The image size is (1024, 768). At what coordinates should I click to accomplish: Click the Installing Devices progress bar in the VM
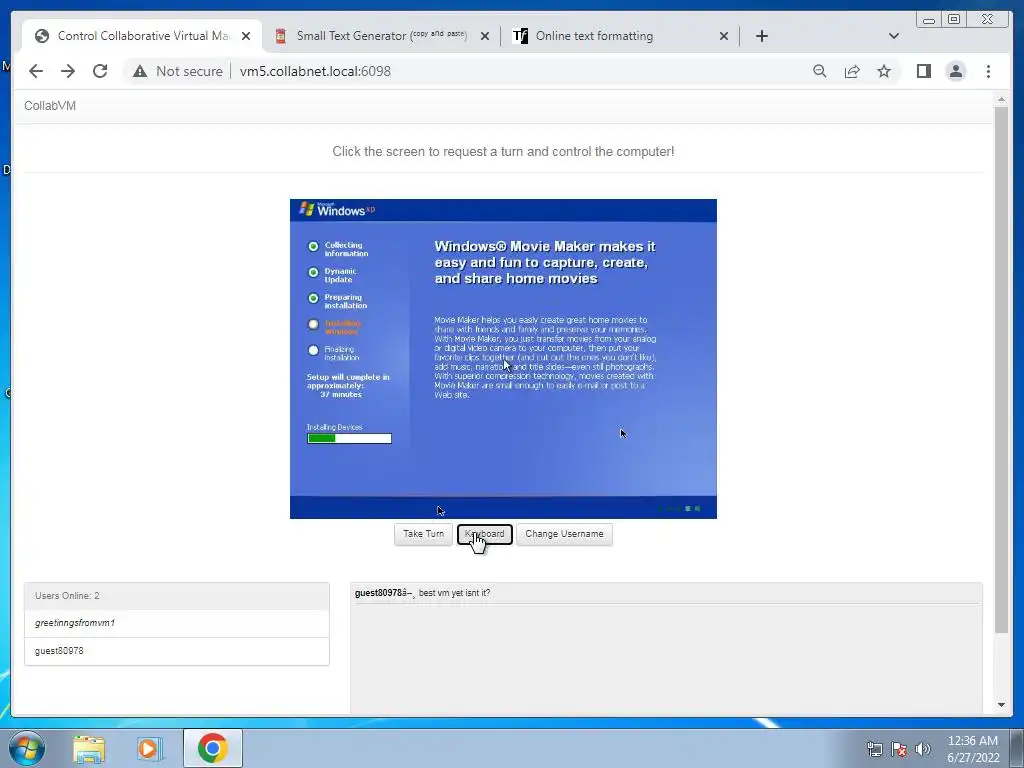tap(349, 438)
